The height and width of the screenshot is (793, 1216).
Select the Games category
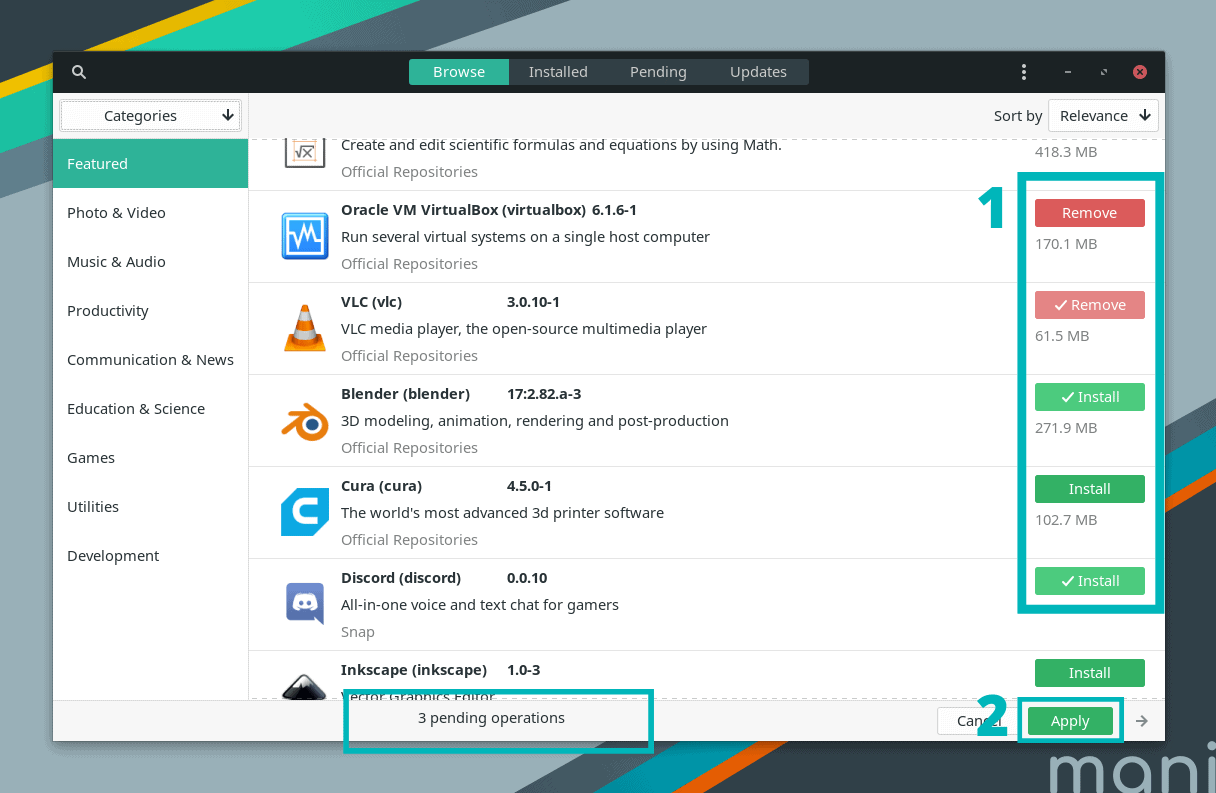tap(91, 457)
